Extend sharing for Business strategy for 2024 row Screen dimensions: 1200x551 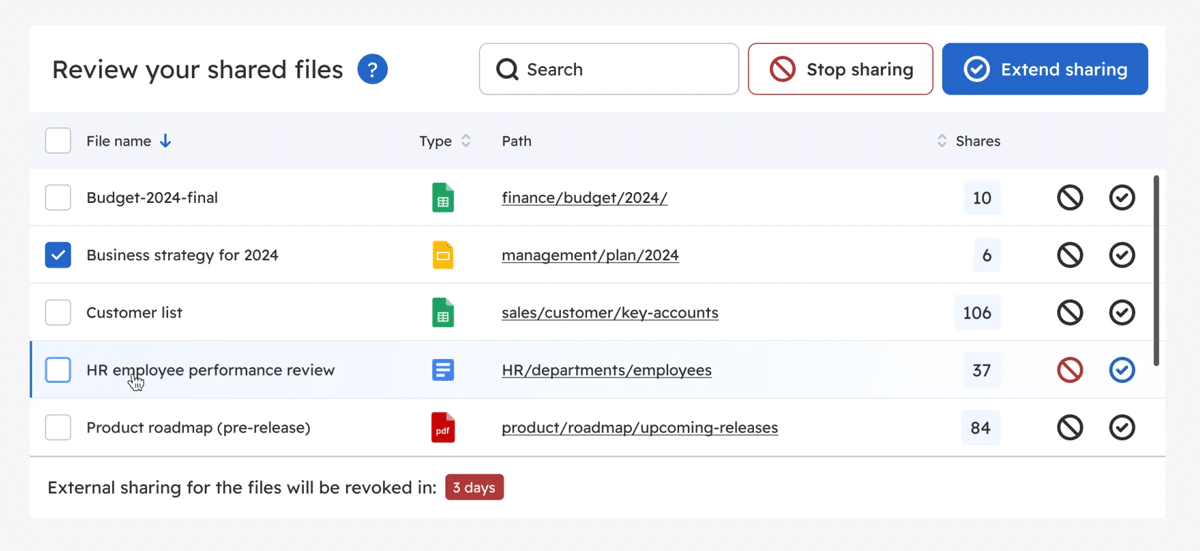(1122, 256)
